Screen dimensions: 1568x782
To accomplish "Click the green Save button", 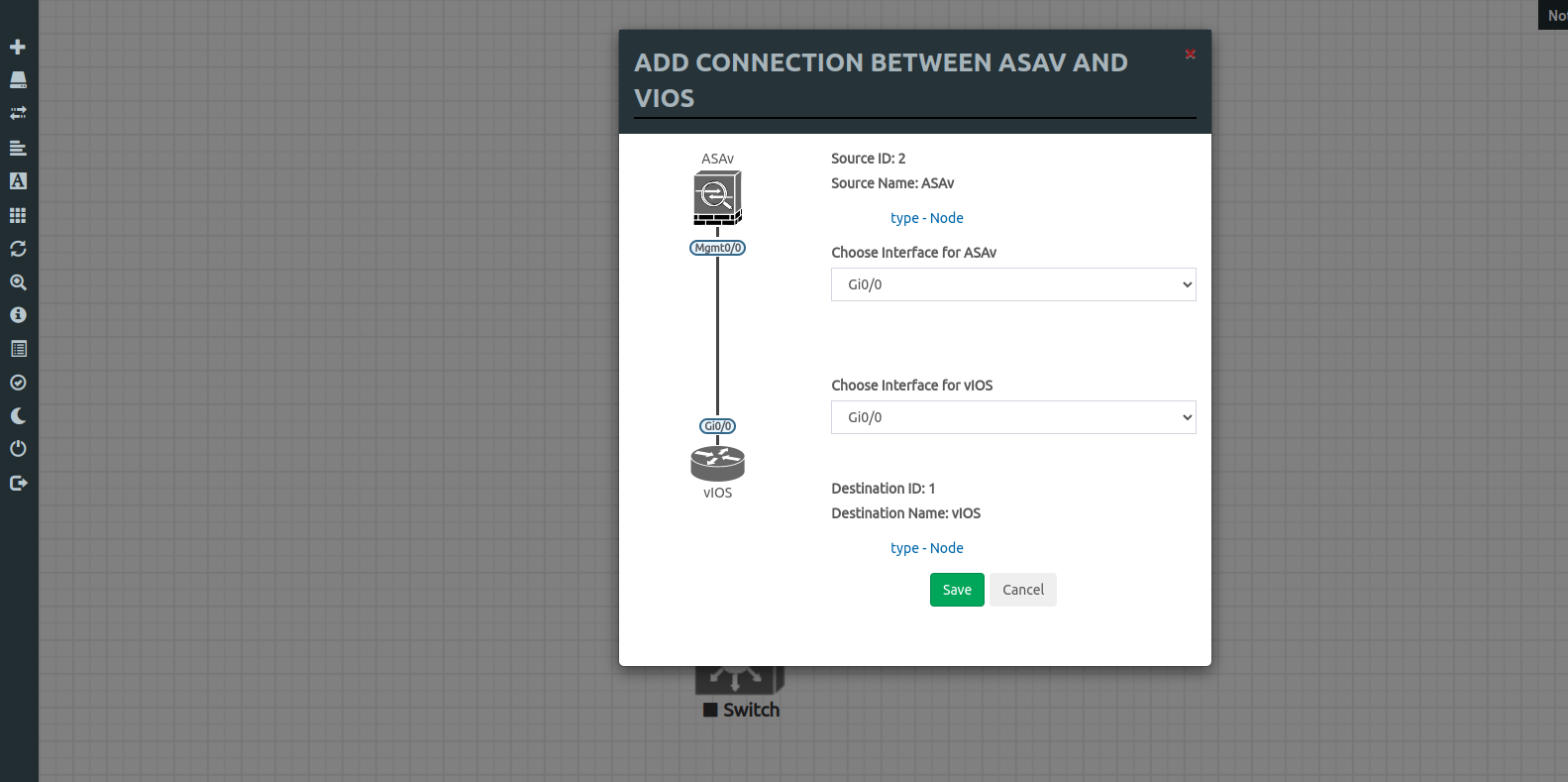I will pyautogui.click(x=956, y=590).
